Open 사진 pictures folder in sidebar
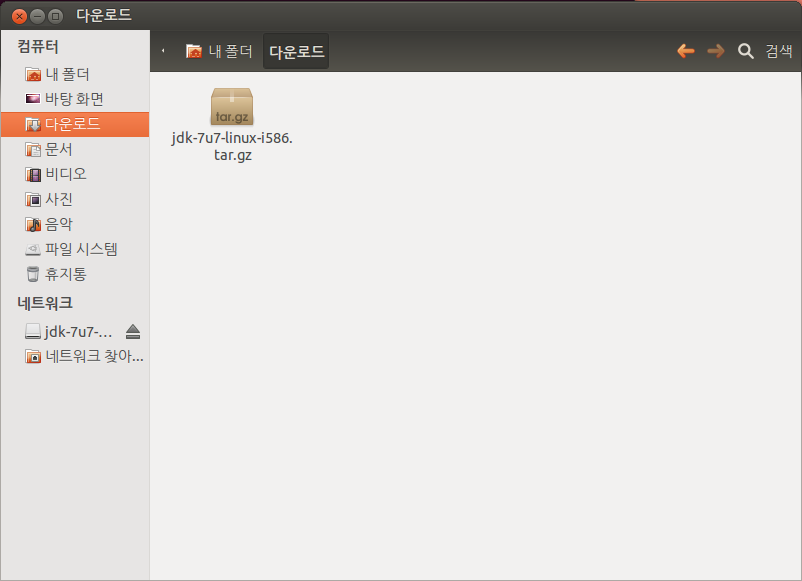 58,199
